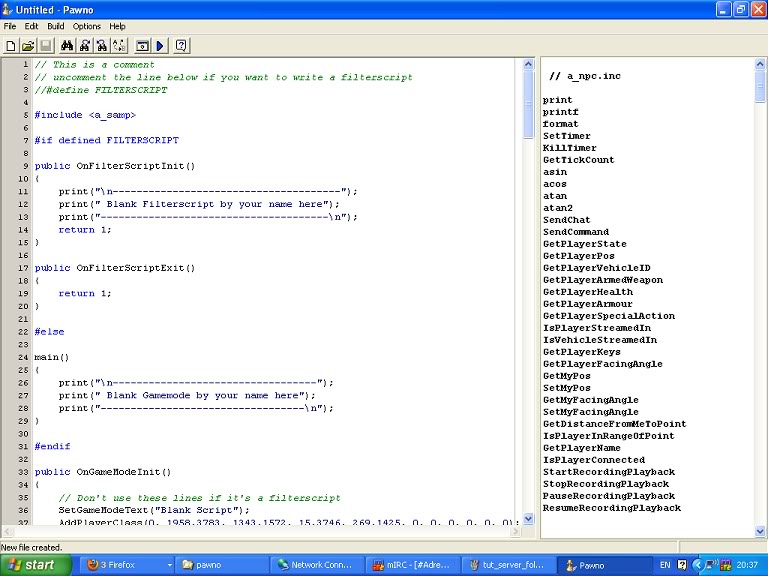Click the function list's scroll up arrow

pos(760,64)
